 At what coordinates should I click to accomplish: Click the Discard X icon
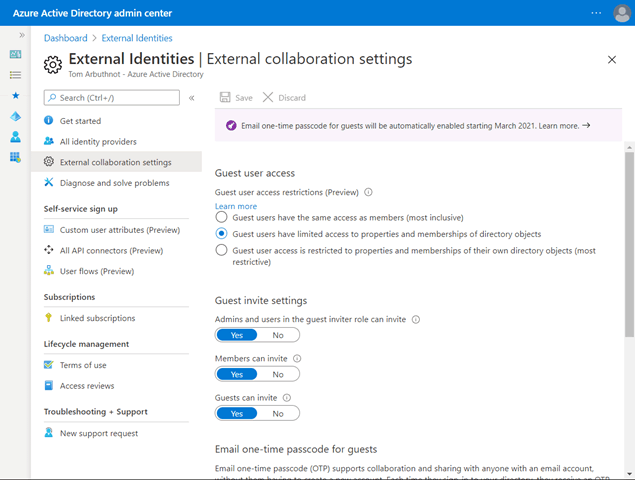268,98
